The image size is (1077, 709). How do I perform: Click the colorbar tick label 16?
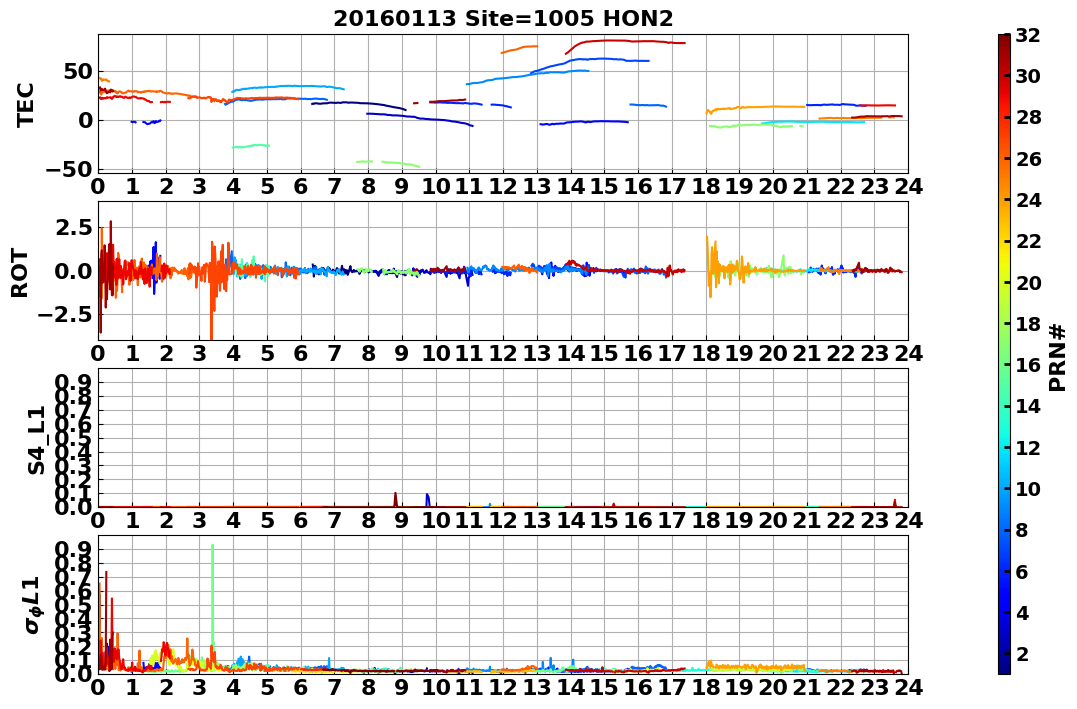tap(1028, 365)
